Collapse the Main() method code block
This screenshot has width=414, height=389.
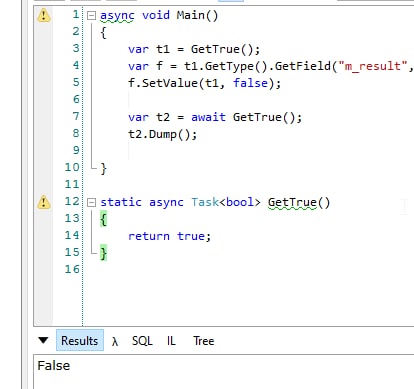click(x=91, y=15)
